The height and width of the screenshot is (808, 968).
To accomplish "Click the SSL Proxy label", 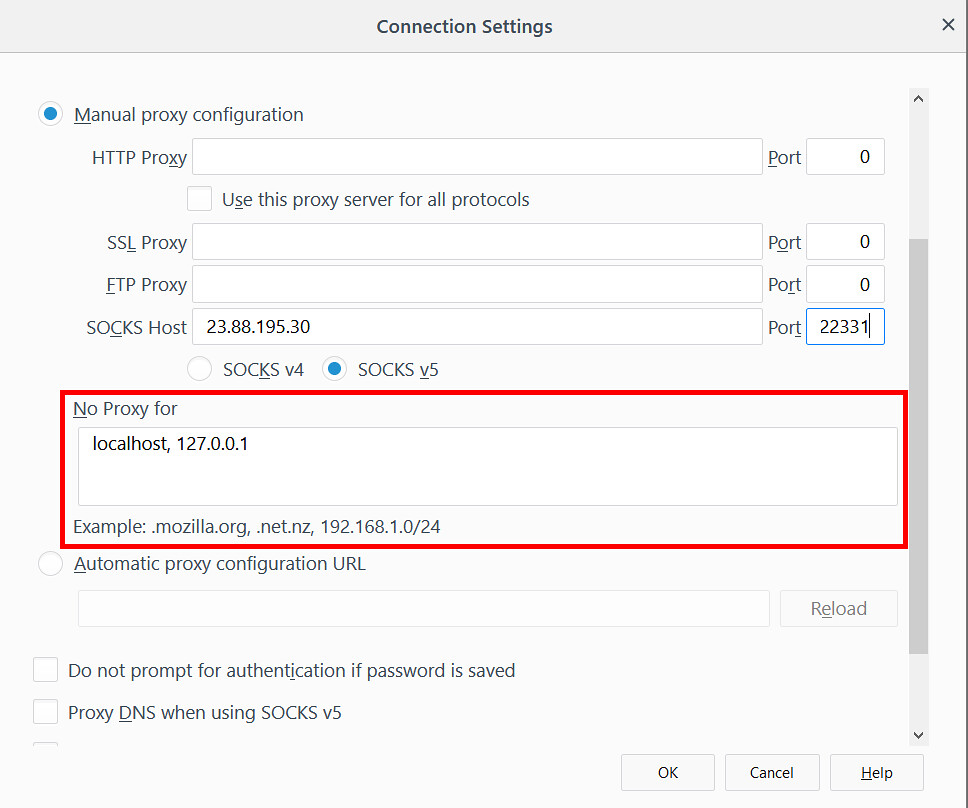I will pyautogui.click(x=147, y=243).
